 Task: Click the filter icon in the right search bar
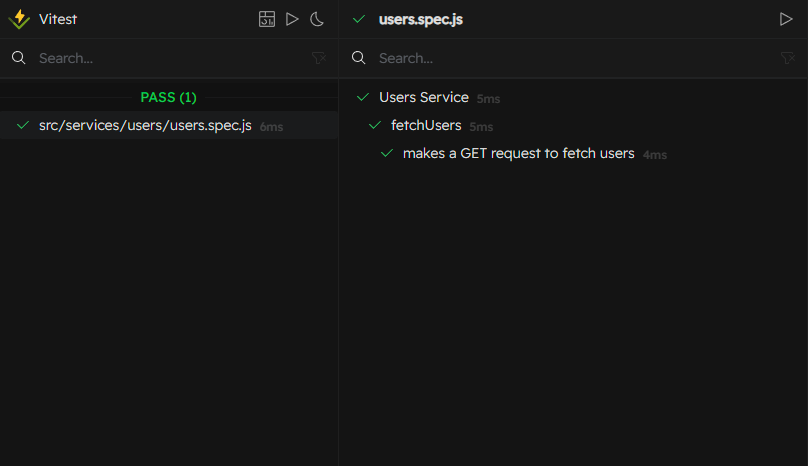pos(787,58)
